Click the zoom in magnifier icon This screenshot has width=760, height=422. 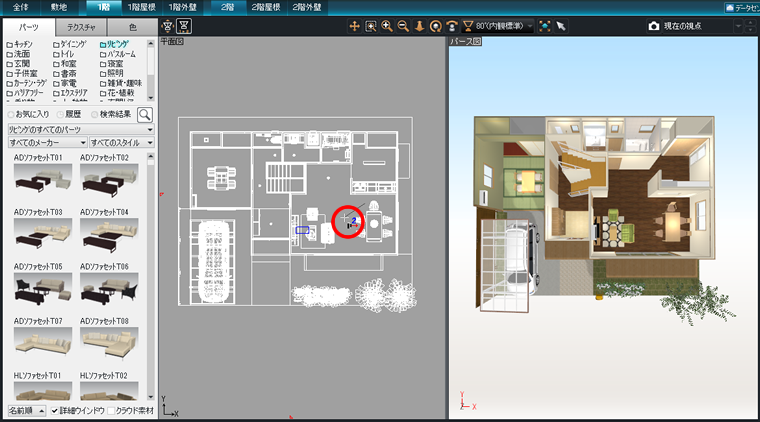386,25
